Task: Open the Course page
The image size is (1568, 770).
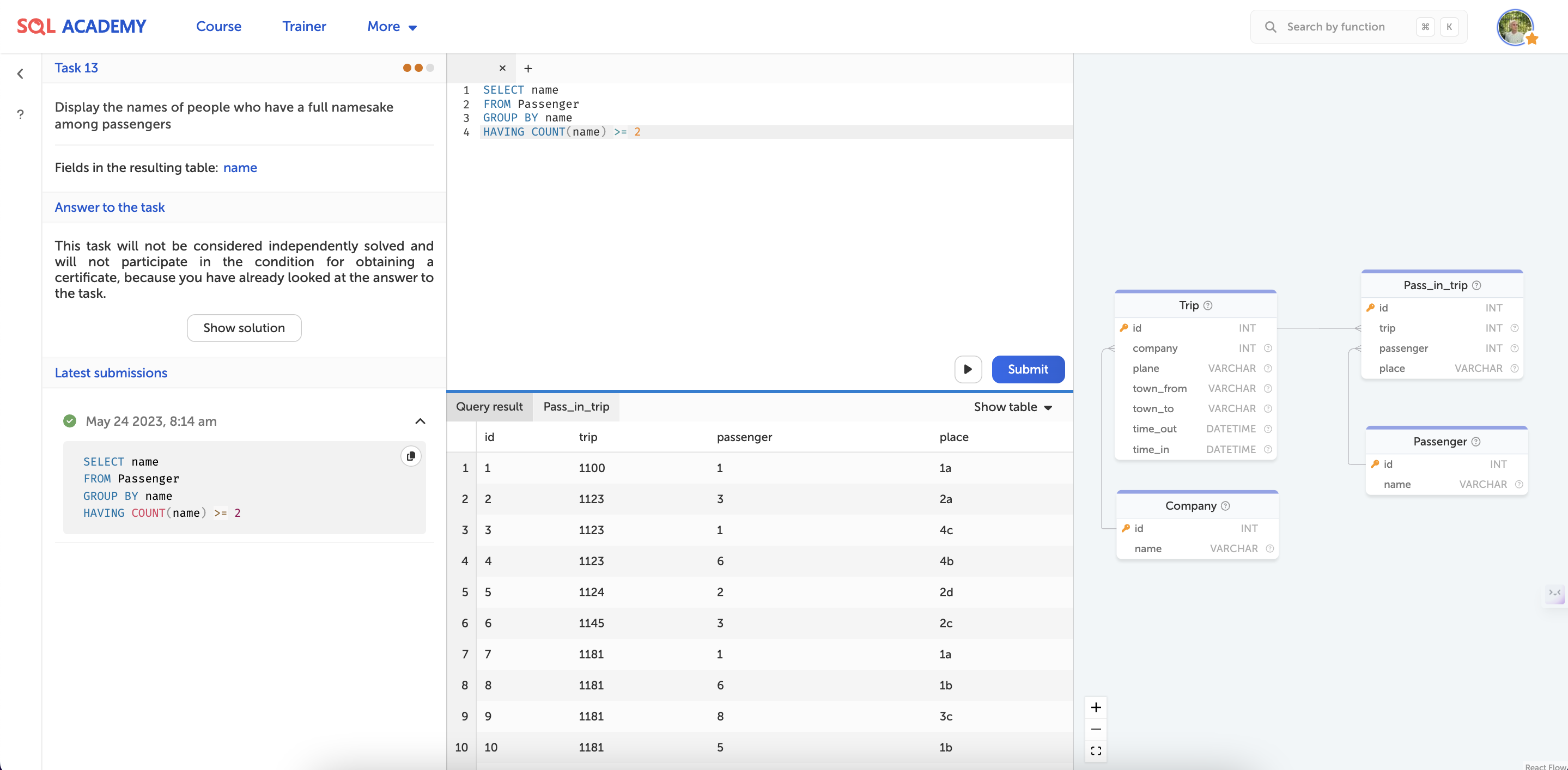Action: [x=218, y=26]
